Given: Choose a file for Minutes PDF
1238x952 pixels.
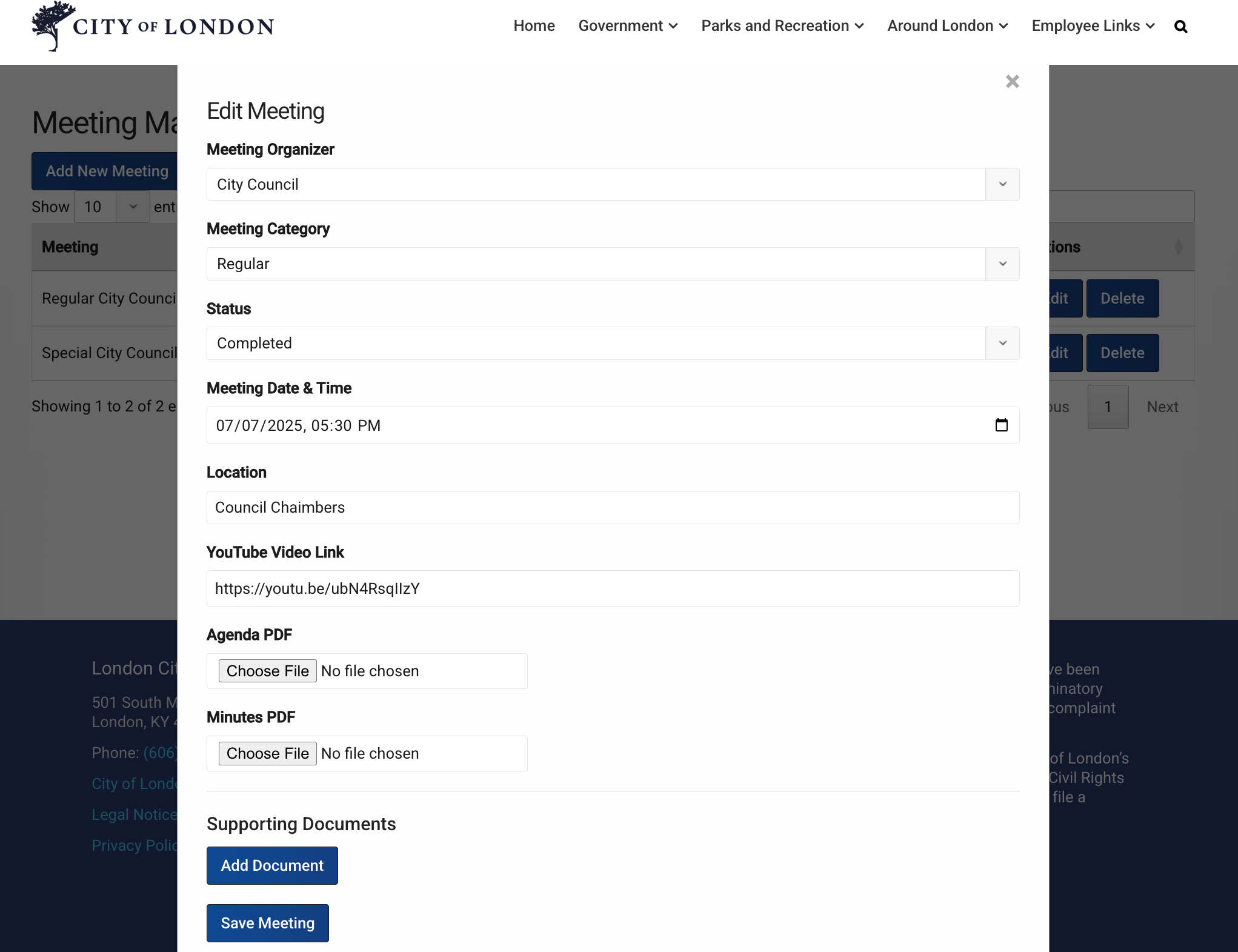Looking at the screenshot, I should tap(267, 753).
